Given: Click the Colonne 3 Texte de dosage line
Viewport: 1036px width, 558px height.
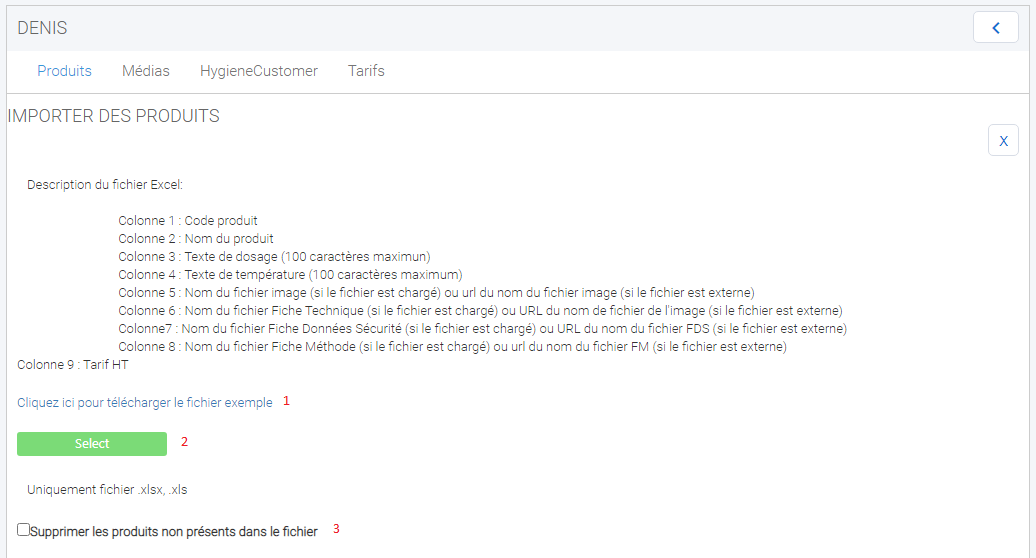Looking at the screenshot, I should point(274,257).
